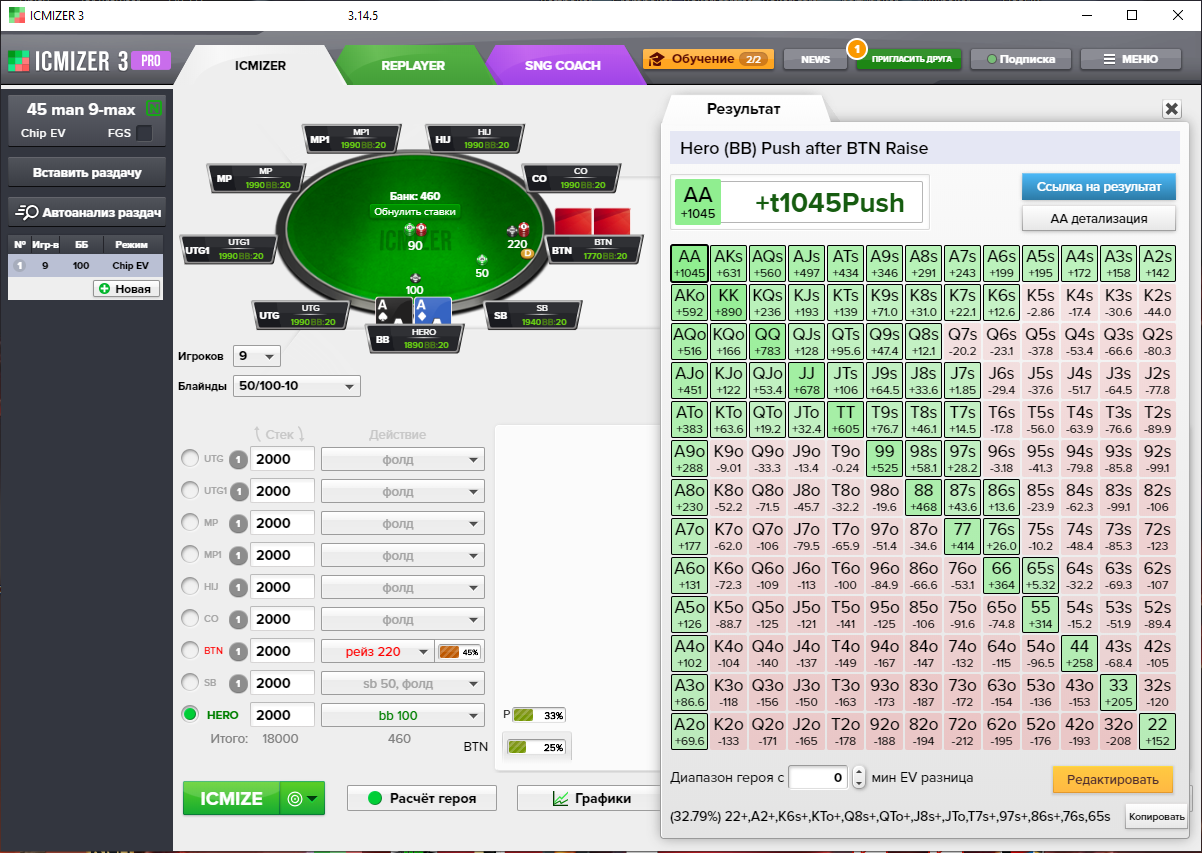The image size is (1202, 853).
Task: Open the Графики charts button
Action: point(588,798)
